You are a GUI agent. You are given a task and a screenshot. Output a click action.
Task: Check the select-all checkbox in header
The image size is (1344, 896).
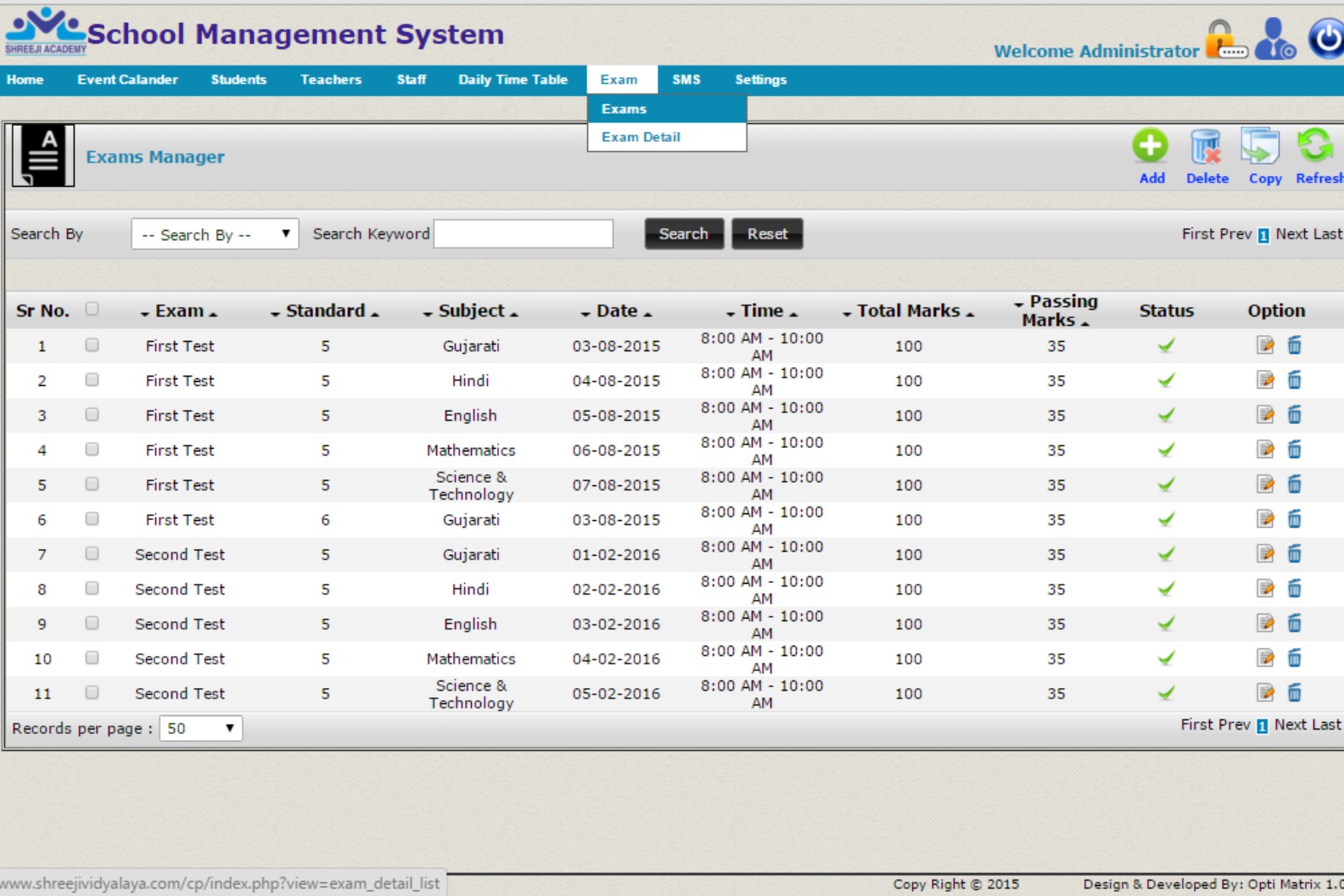pos(92,309)
